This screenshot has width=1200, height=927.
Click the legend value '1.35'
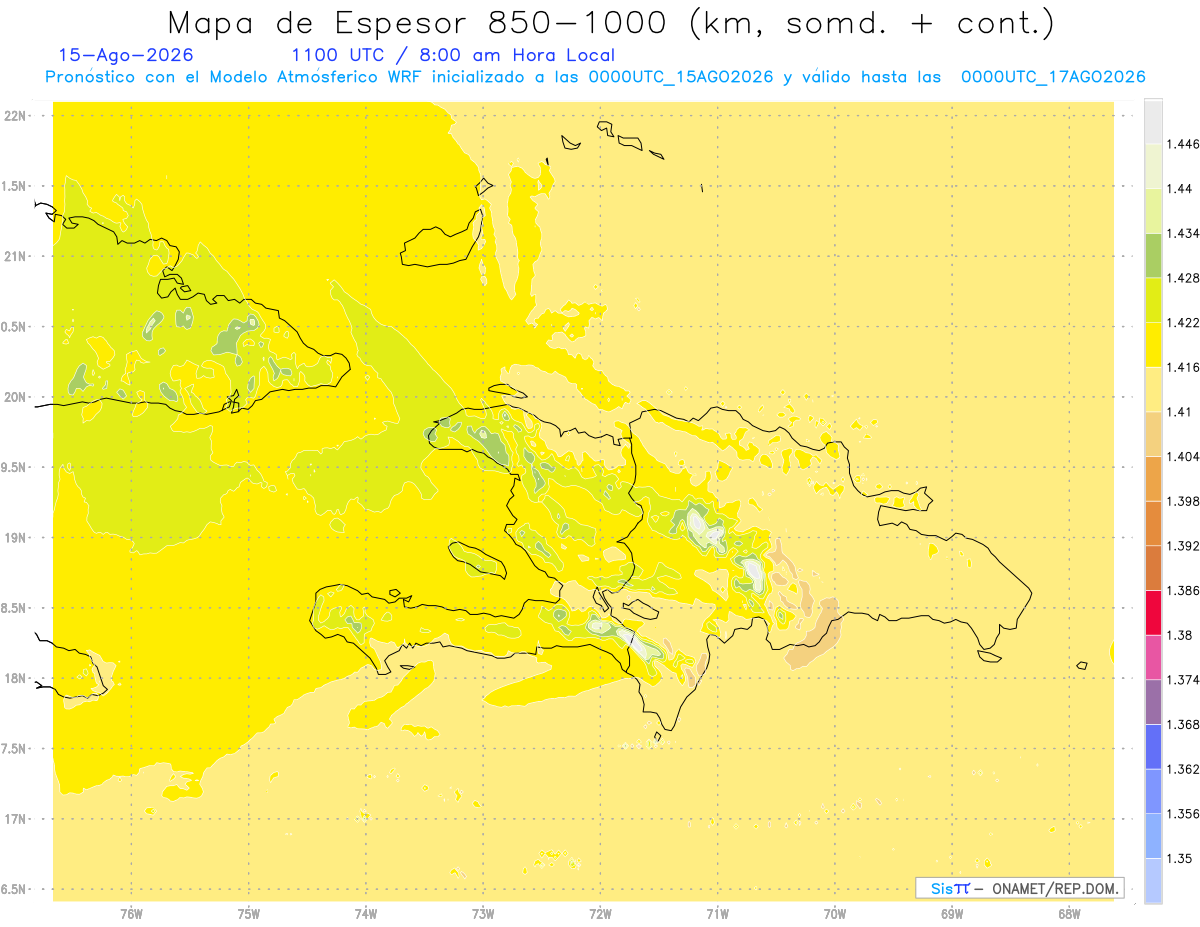pyautogui.click(x=1179, y=858)
